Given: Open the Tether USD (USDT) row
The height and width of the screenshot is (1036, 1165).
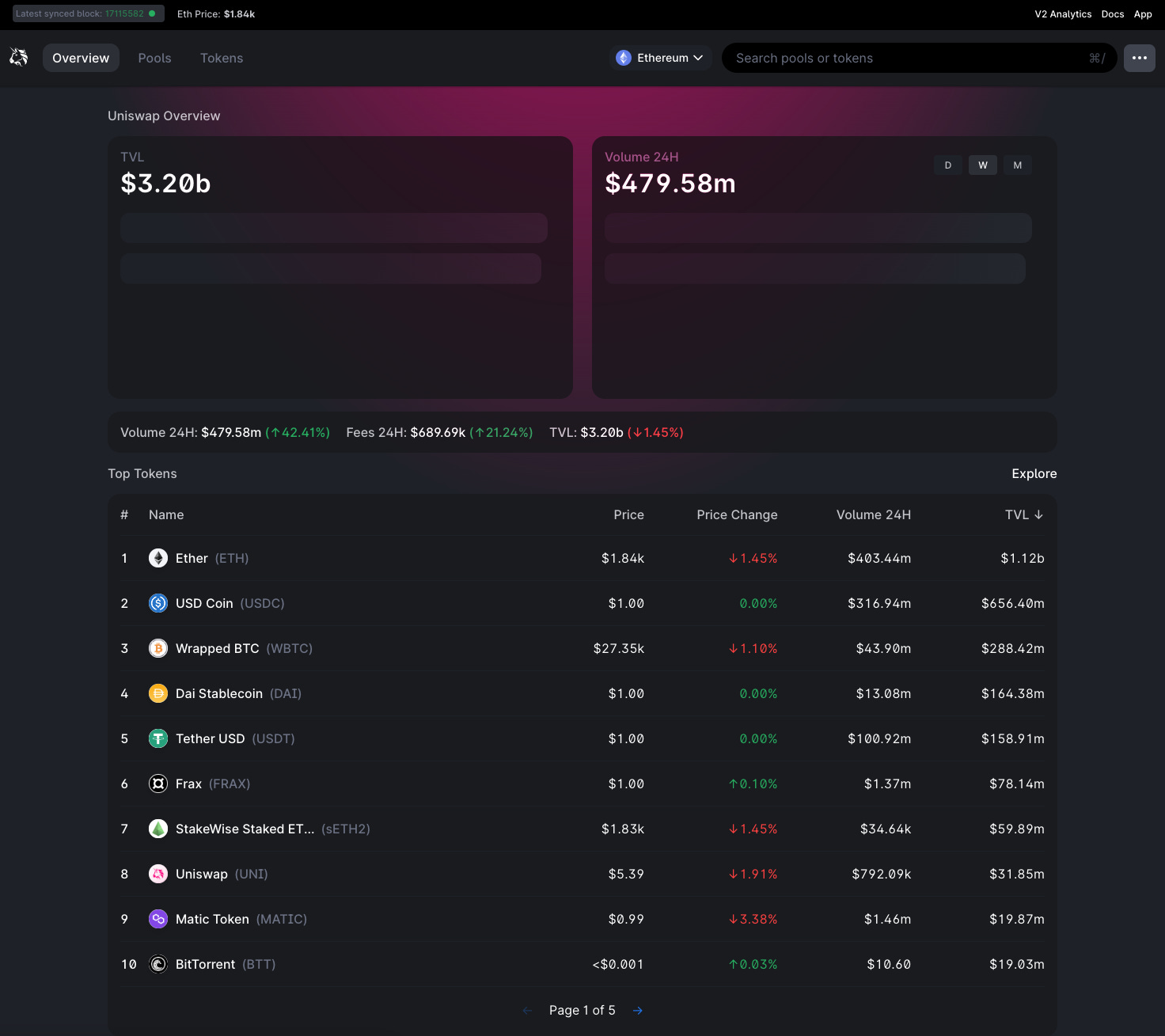Looking at the screenshot, I should [x=582, y=738].
